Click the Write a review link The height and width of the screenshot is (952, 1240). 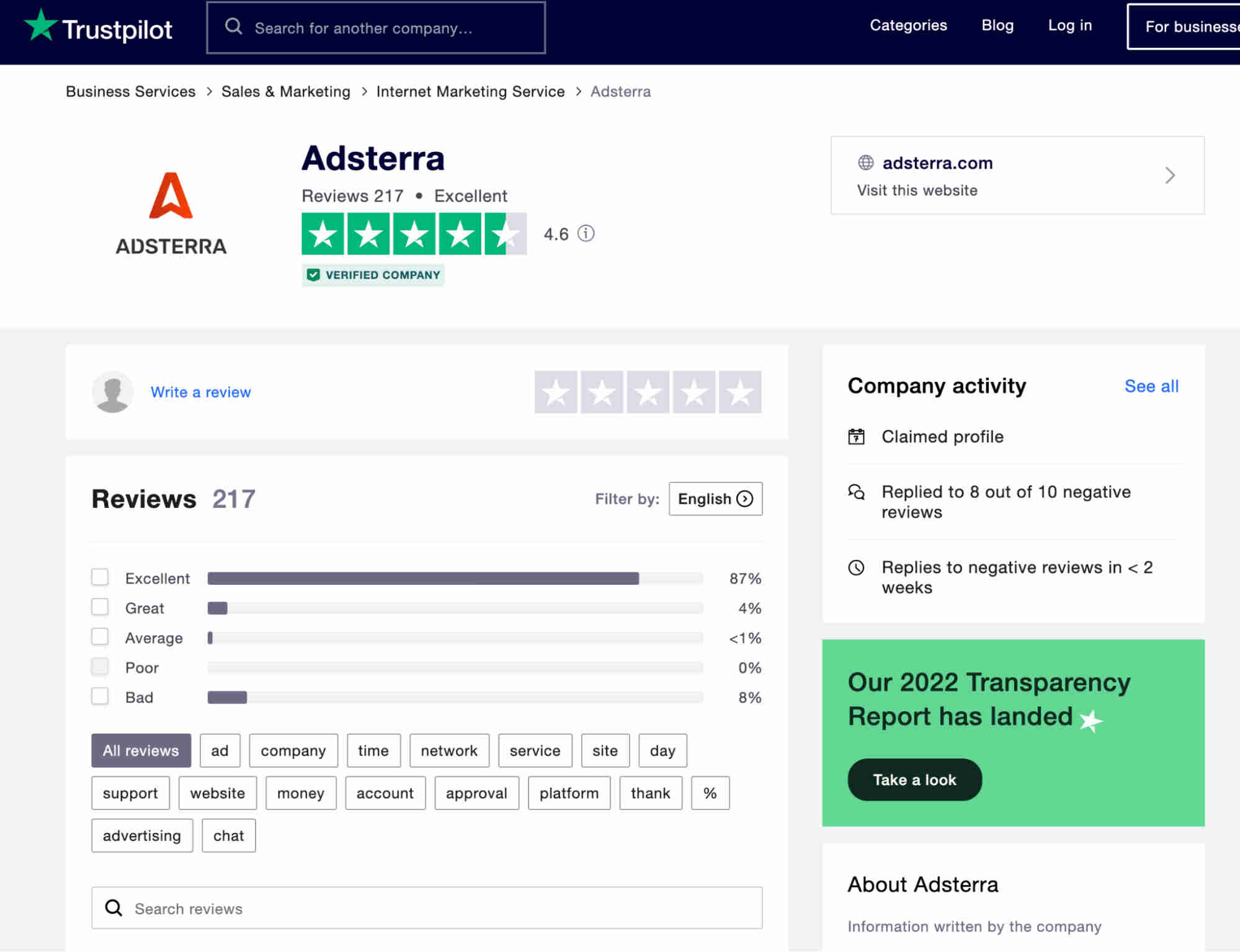tap(200, 392)
